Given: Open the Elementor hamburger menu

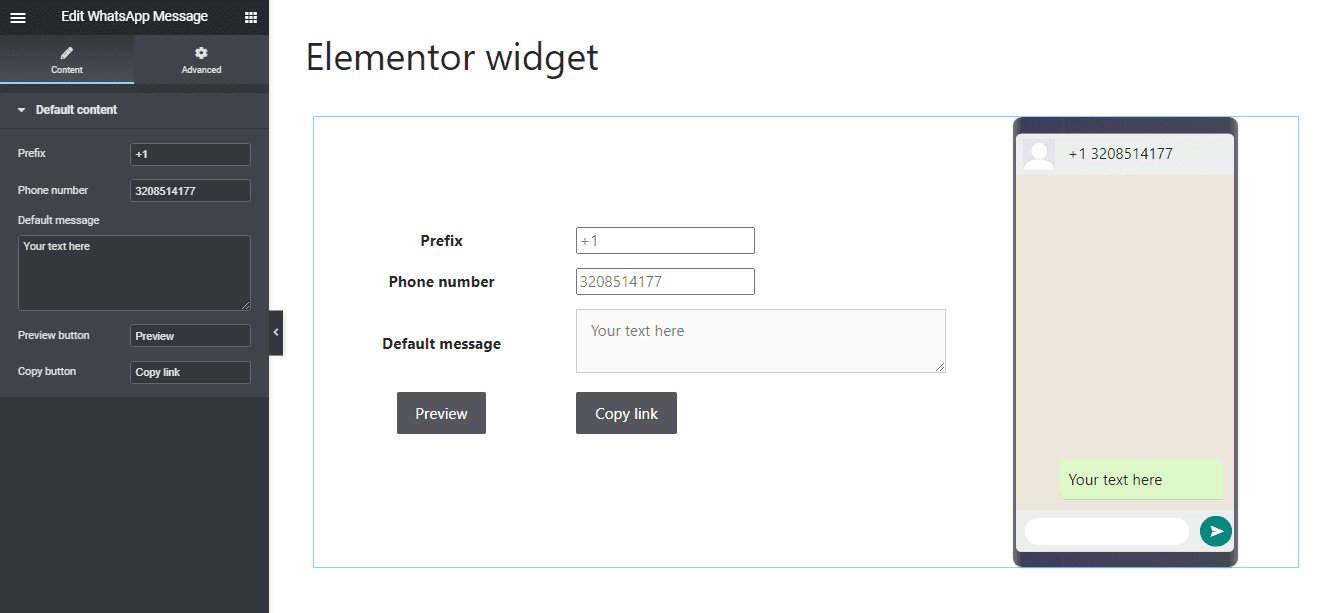Looking at the screenshot, I should [x=17, y=17].
